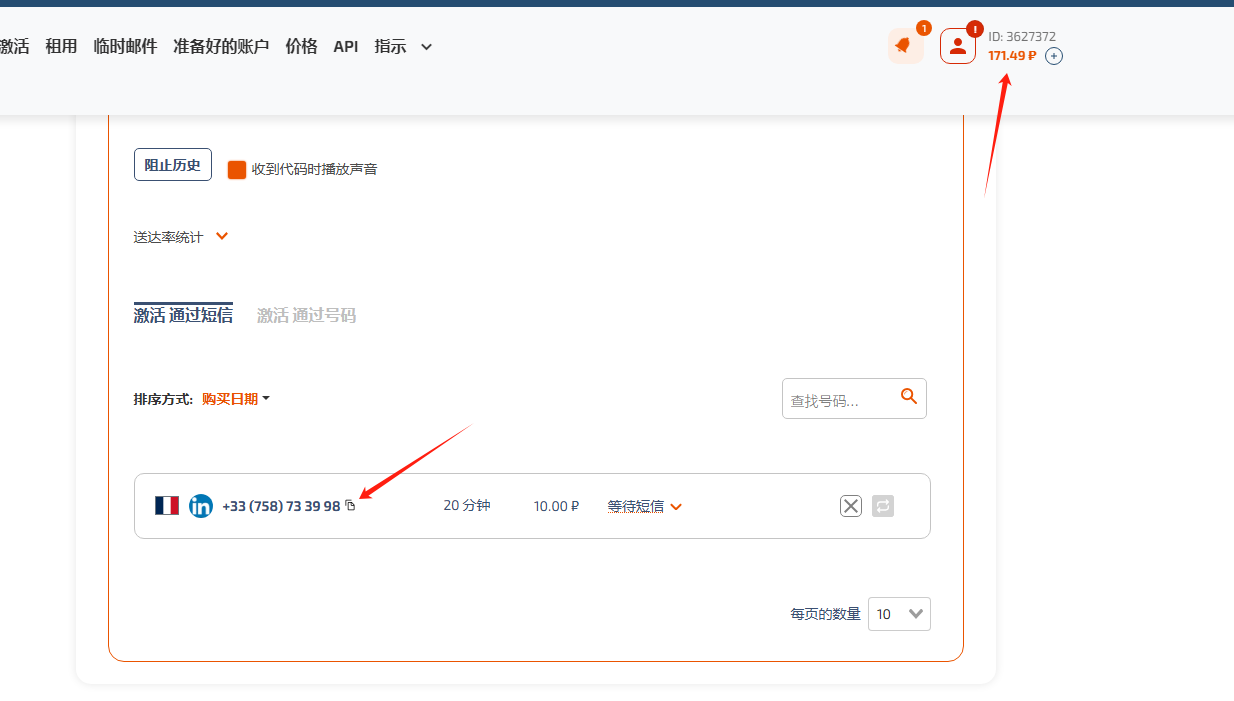Screen dimensions: 1234x701
Task: Select the 激活 通过短信 tab
Action: point(184,315)
